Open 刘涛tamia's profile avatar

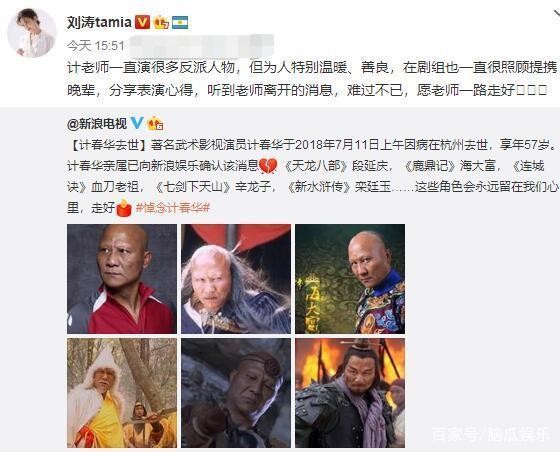click(32, 33)
